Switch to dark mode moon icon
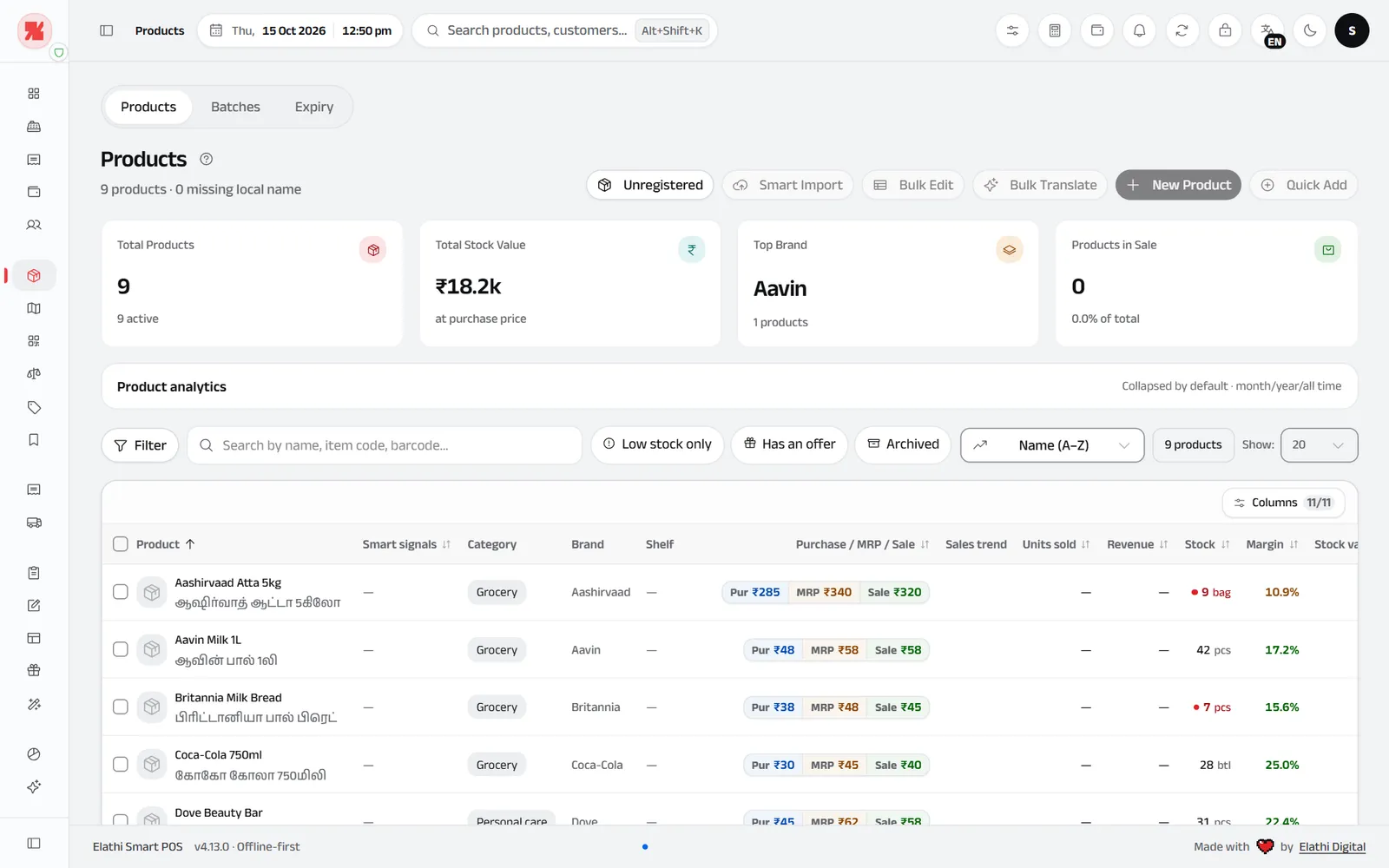The width and height of the screenshot is (1389, 868). point(1309,30)
